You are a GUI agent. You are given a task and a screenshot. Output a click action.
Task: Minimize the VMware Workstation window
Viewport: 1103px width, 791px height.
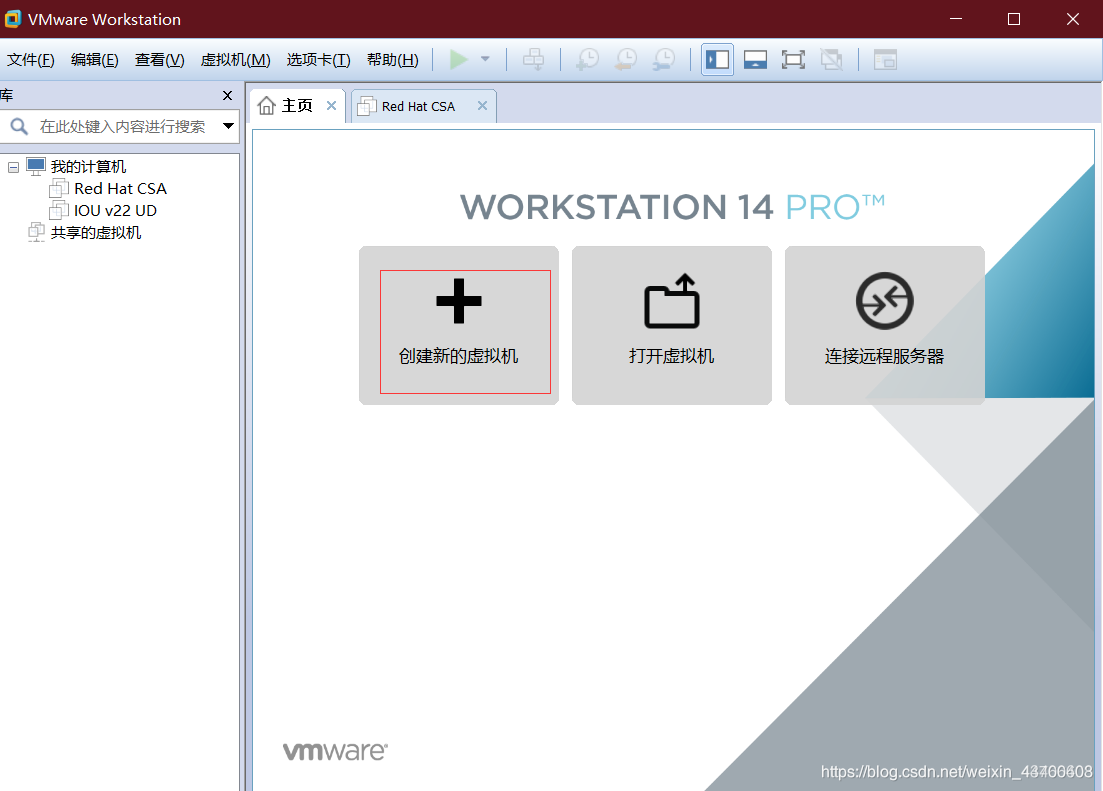[x=955, y=19]
